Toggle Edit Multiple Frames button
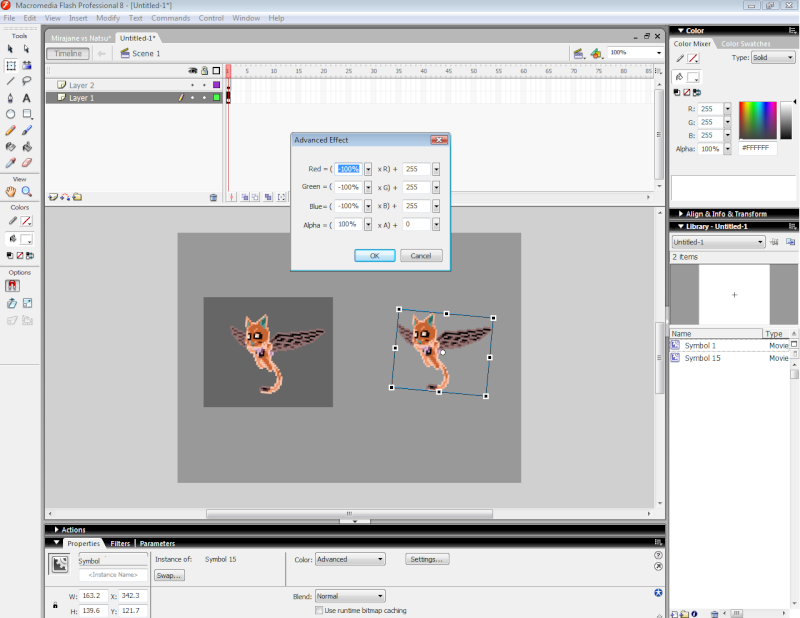800x618 pixels. click(268, 197)
